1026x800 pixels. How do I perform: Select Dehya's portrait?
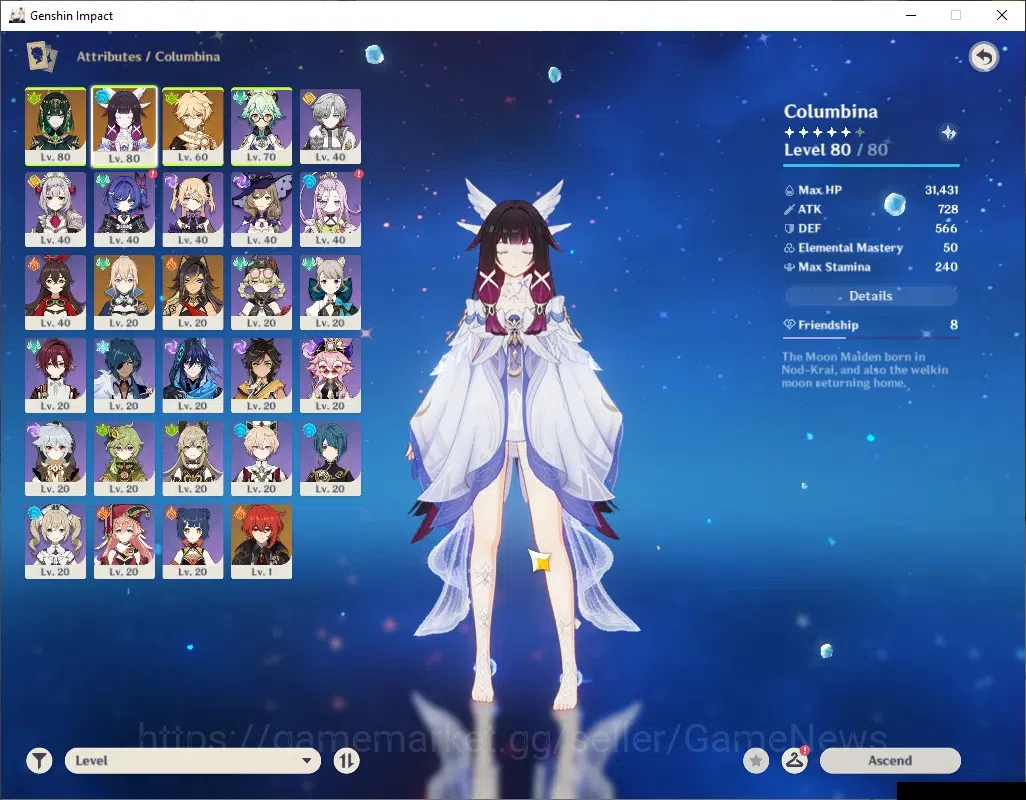[x=193, y=292]
